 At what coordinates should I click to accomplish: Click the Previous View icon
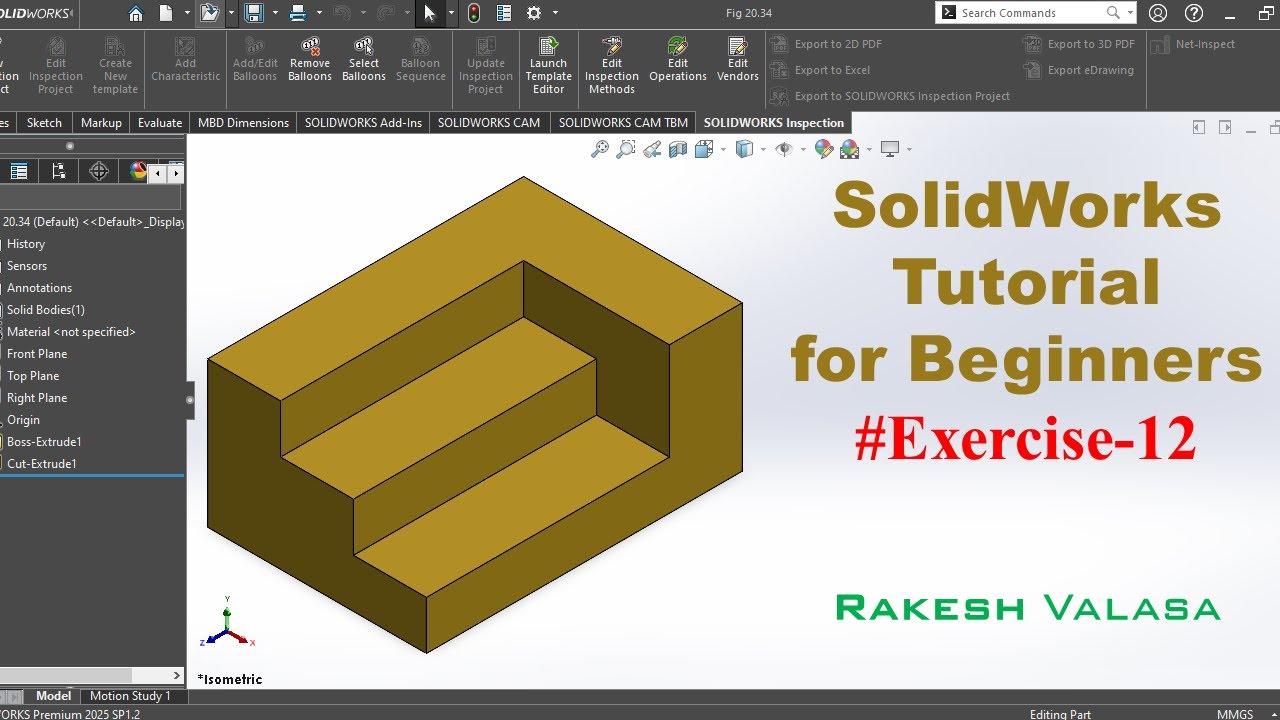tap(652, 149)
